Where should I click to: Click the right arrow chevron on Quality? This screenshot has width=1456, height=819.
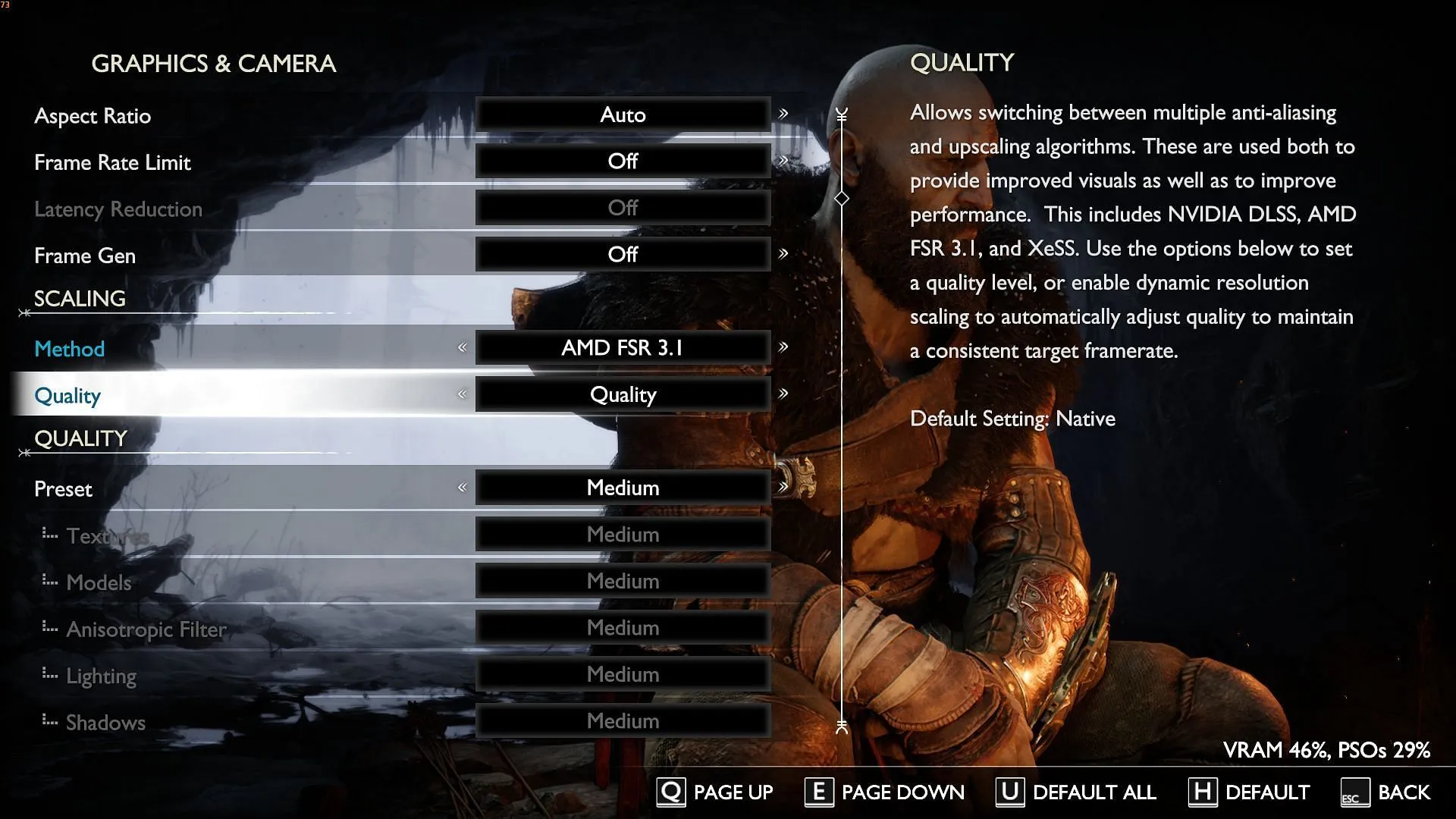[785, 393]
